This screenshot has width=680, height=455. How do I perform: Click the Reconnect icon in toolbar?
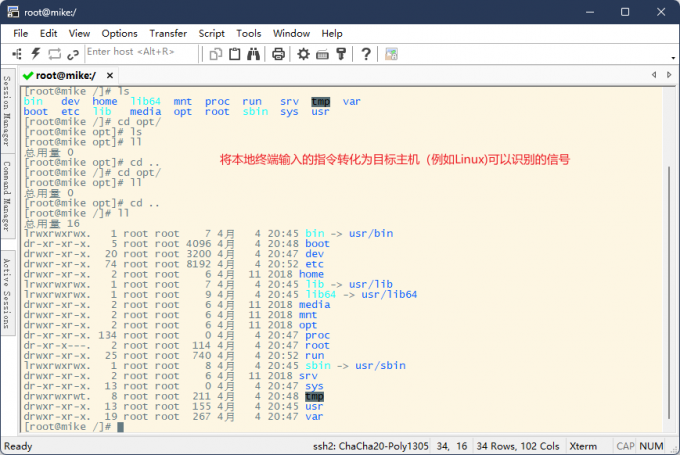click(x=54, y=54)
